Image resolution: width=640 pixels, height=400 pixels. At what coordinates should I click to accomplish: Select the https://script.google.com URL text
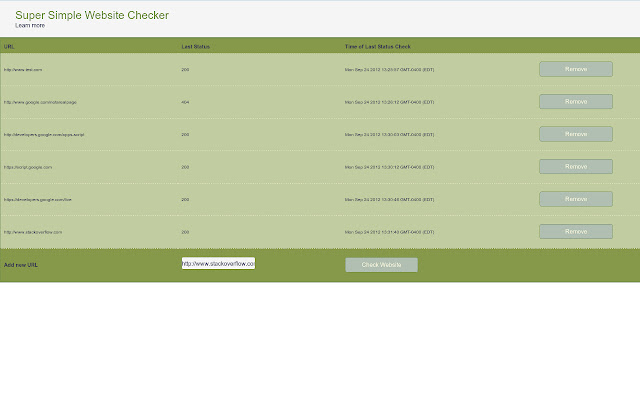(x=28, y=167)
